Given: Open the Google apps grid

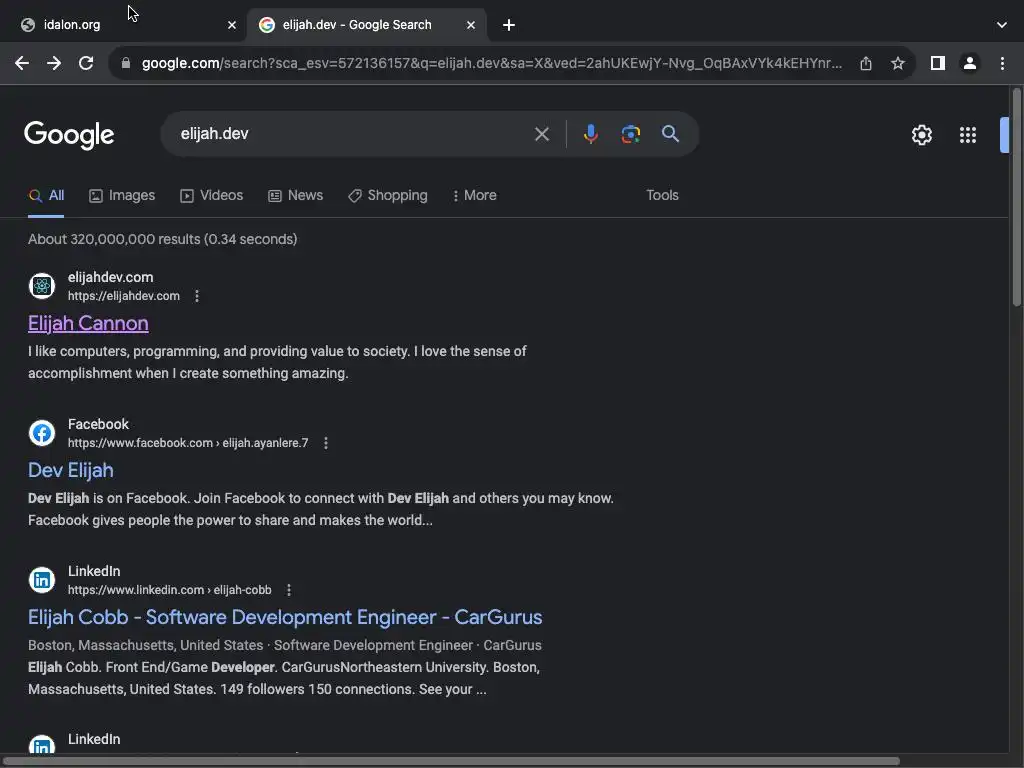Looking at the screenshot, I should [x=968, y=135].
